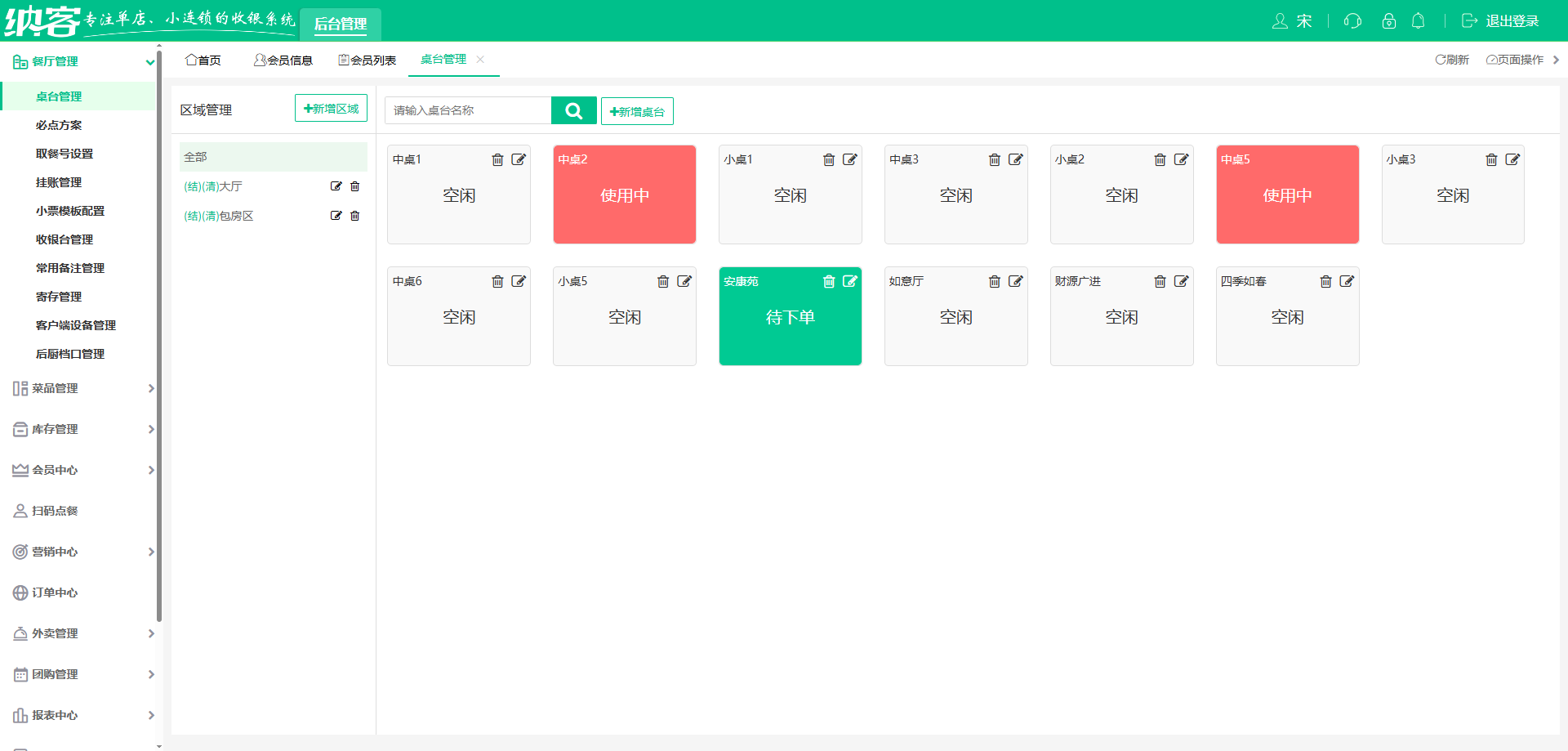Image resolution: width=1568 pixels, height=751 pixels.
Task: Click the notification bell icon
Action: coord(1419,21)
